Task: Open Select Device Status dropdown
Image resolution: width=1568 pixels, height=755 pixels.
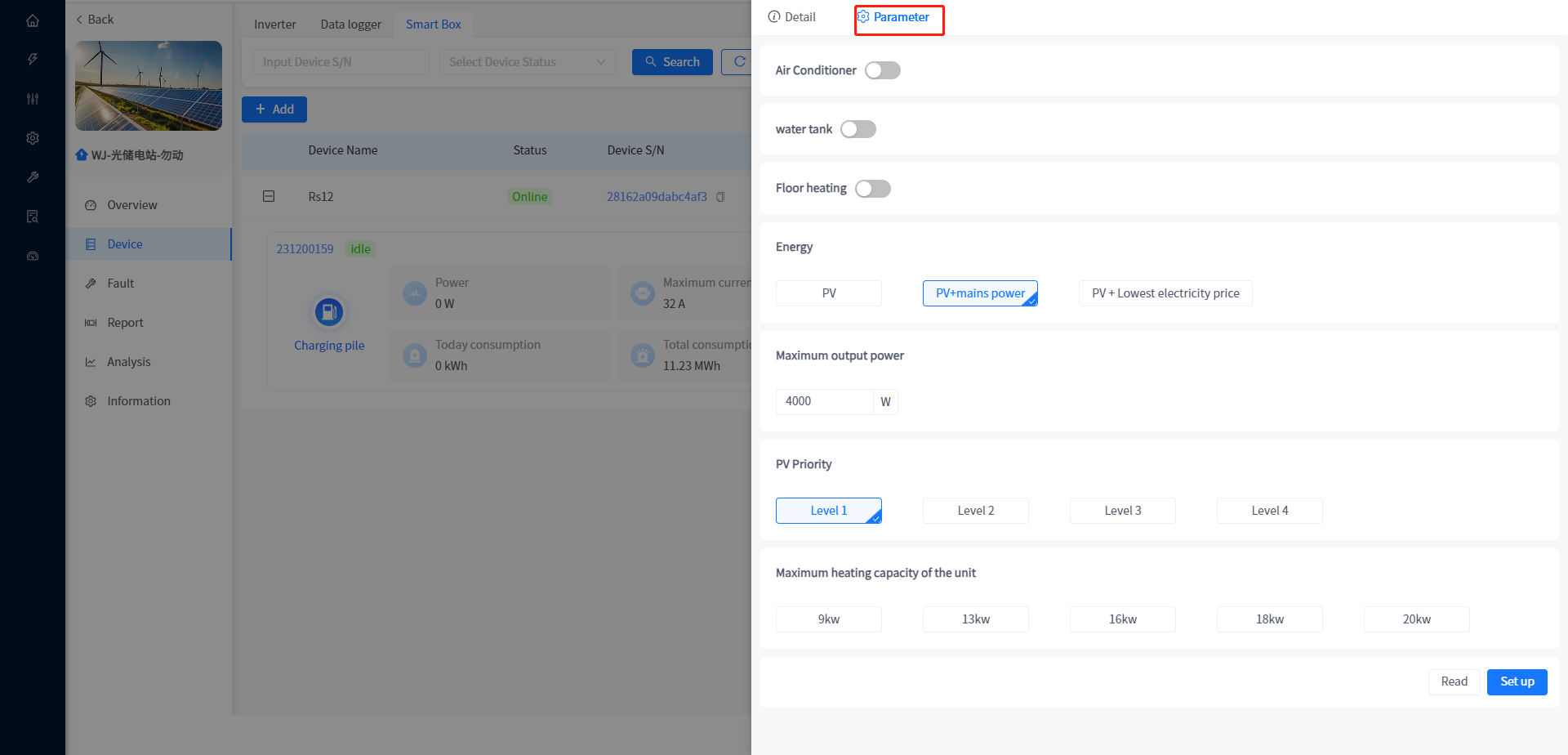Action: pyautogui.click(x=527, y=62)
